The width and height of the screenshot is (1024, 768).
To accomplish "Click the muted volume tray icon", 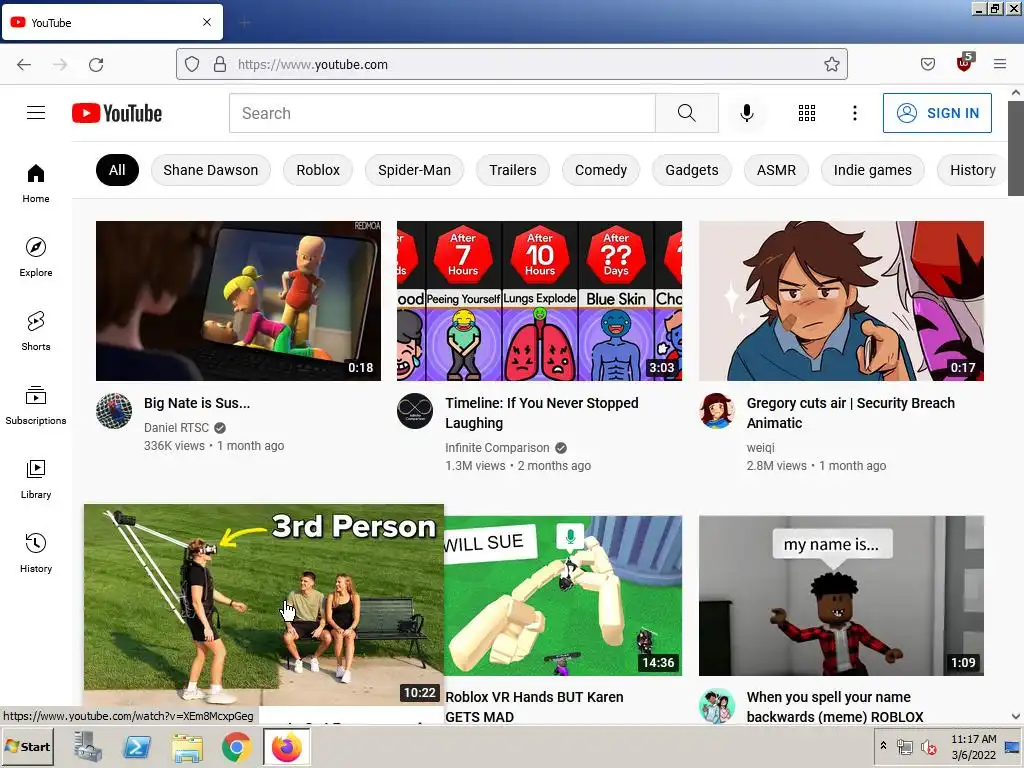I will [x=928, y=747].
